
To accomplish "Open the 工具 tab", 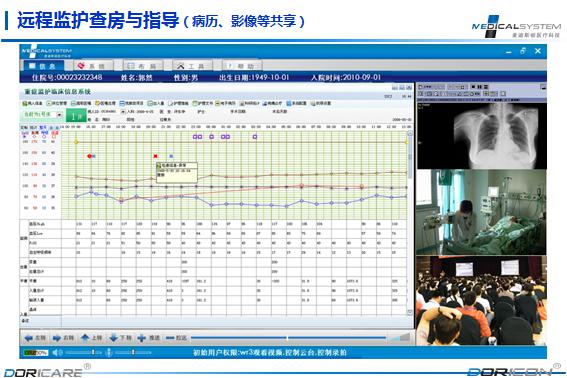I will [x=192, y=66].
